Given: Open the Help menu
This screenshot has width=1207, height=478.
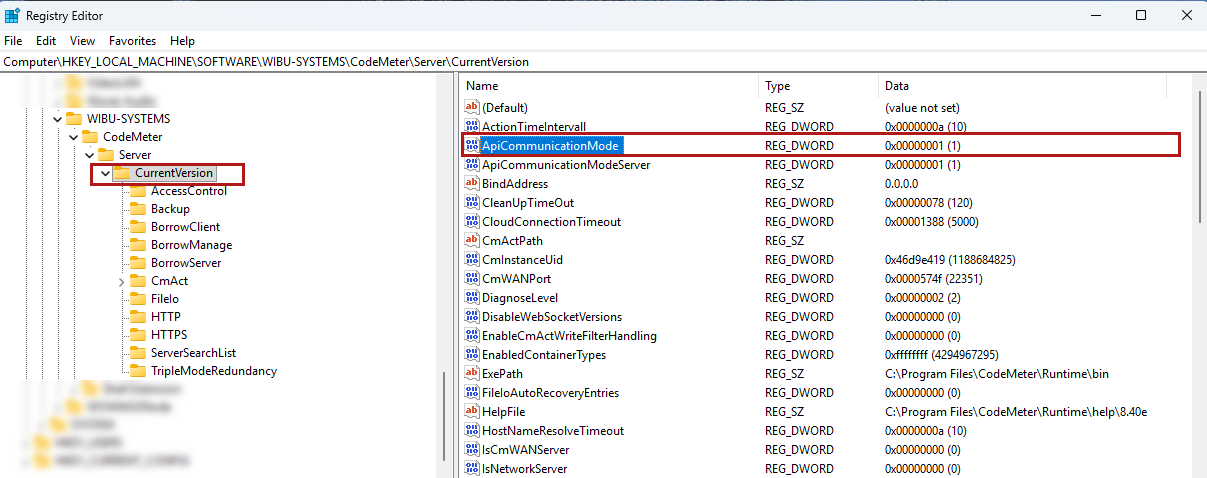Looking at the screenshot, I should click(182, 41).
